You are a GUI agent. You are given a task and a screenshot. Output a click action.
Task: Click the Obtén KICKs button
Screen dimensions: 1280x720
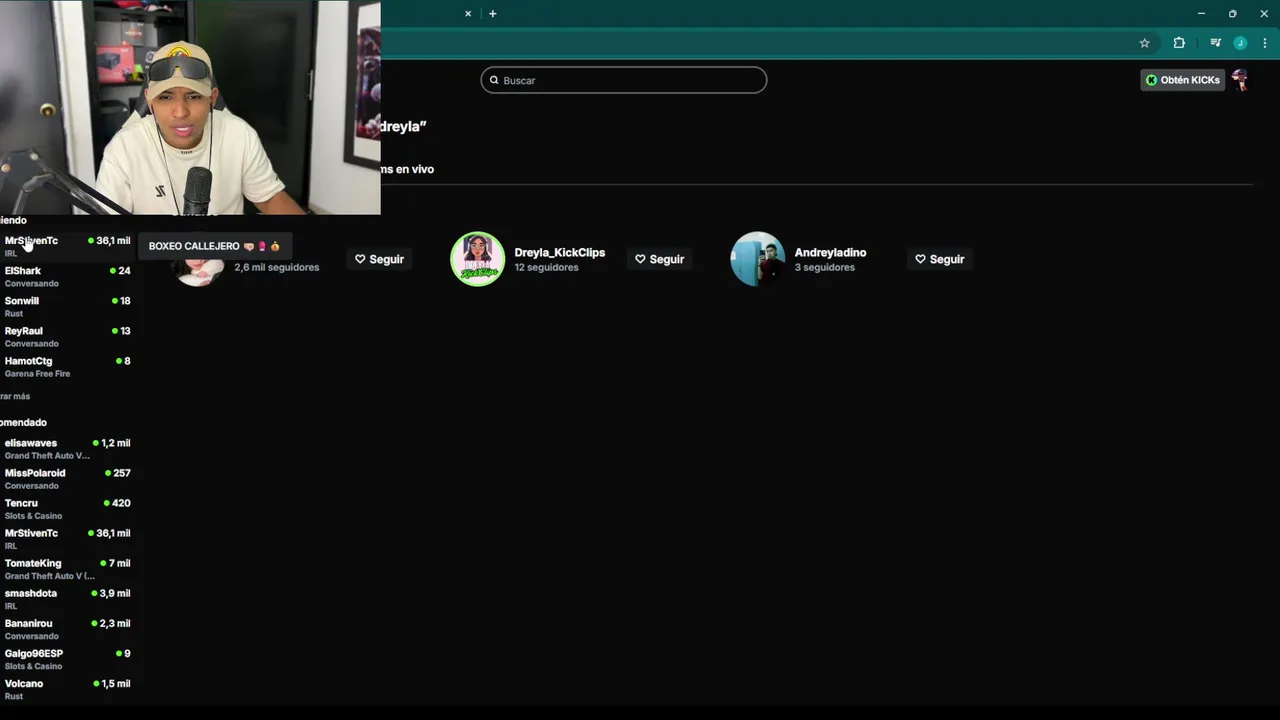click(1182, 80)
